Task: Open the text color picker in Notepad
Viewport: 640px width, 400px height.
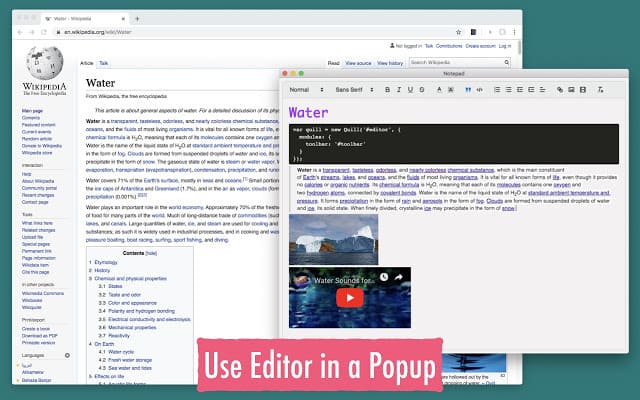Action: [x=439, y=90]
